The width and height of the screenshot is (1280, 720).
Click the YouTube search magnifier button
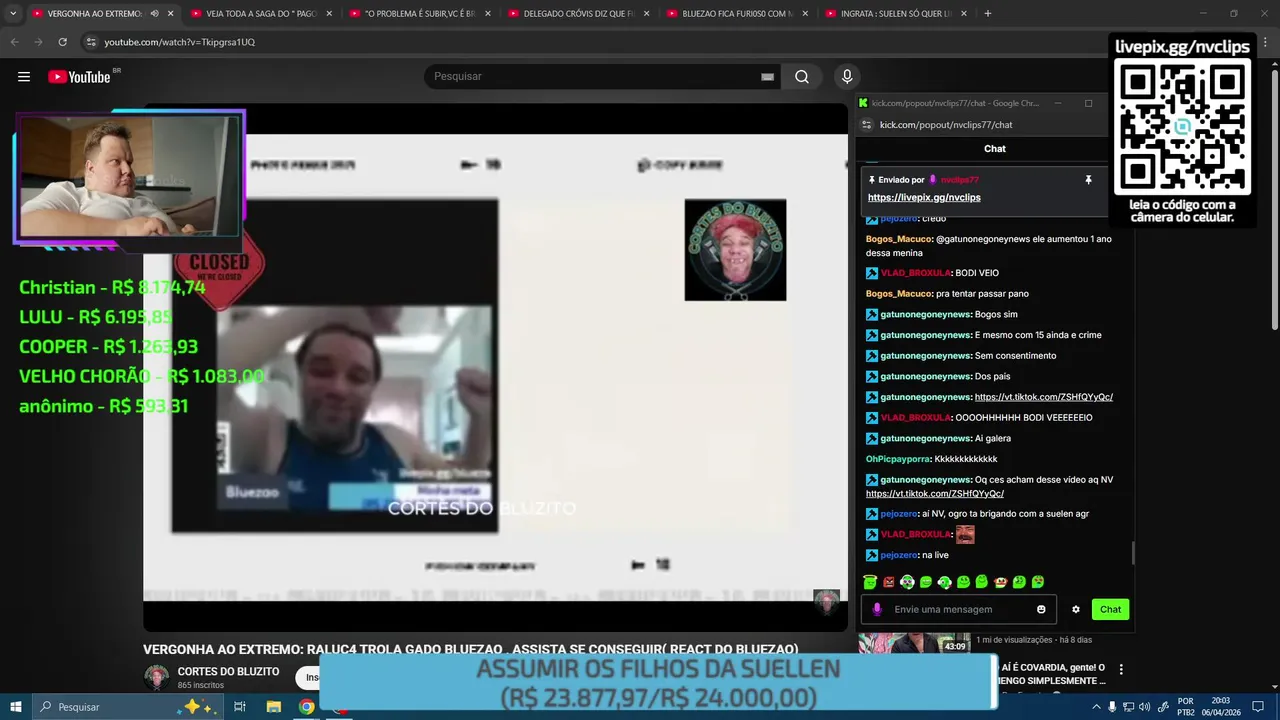[x=802, y=77]
